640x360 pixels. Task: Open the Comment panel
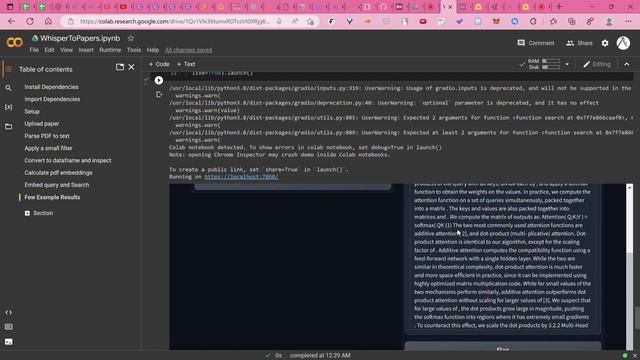coord(536,43)
